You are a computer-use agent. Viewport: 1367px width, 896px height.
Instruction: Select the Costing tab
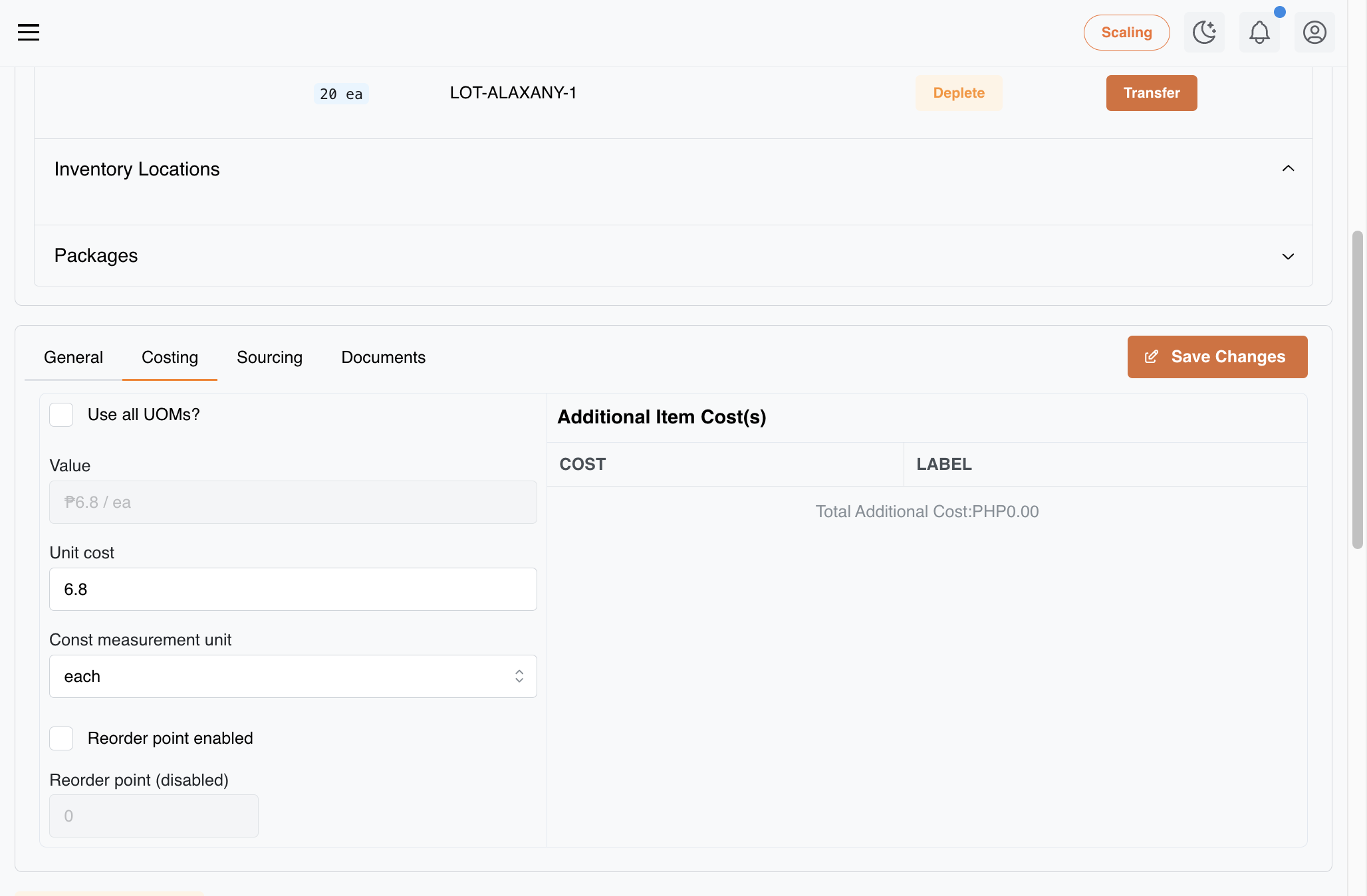coord(170,358)
